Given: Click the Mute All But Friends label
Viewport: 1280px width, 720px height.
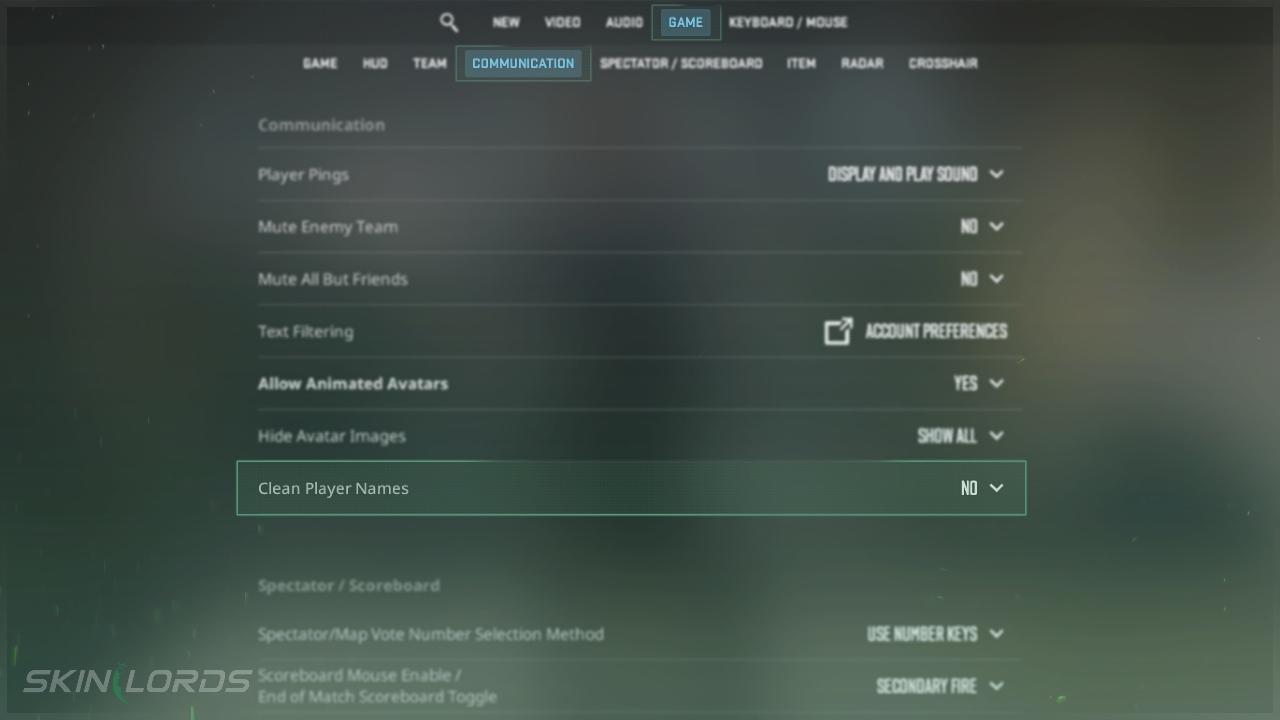Looking at the screenshot, I should pyautogui.click(x=333, y=279).
